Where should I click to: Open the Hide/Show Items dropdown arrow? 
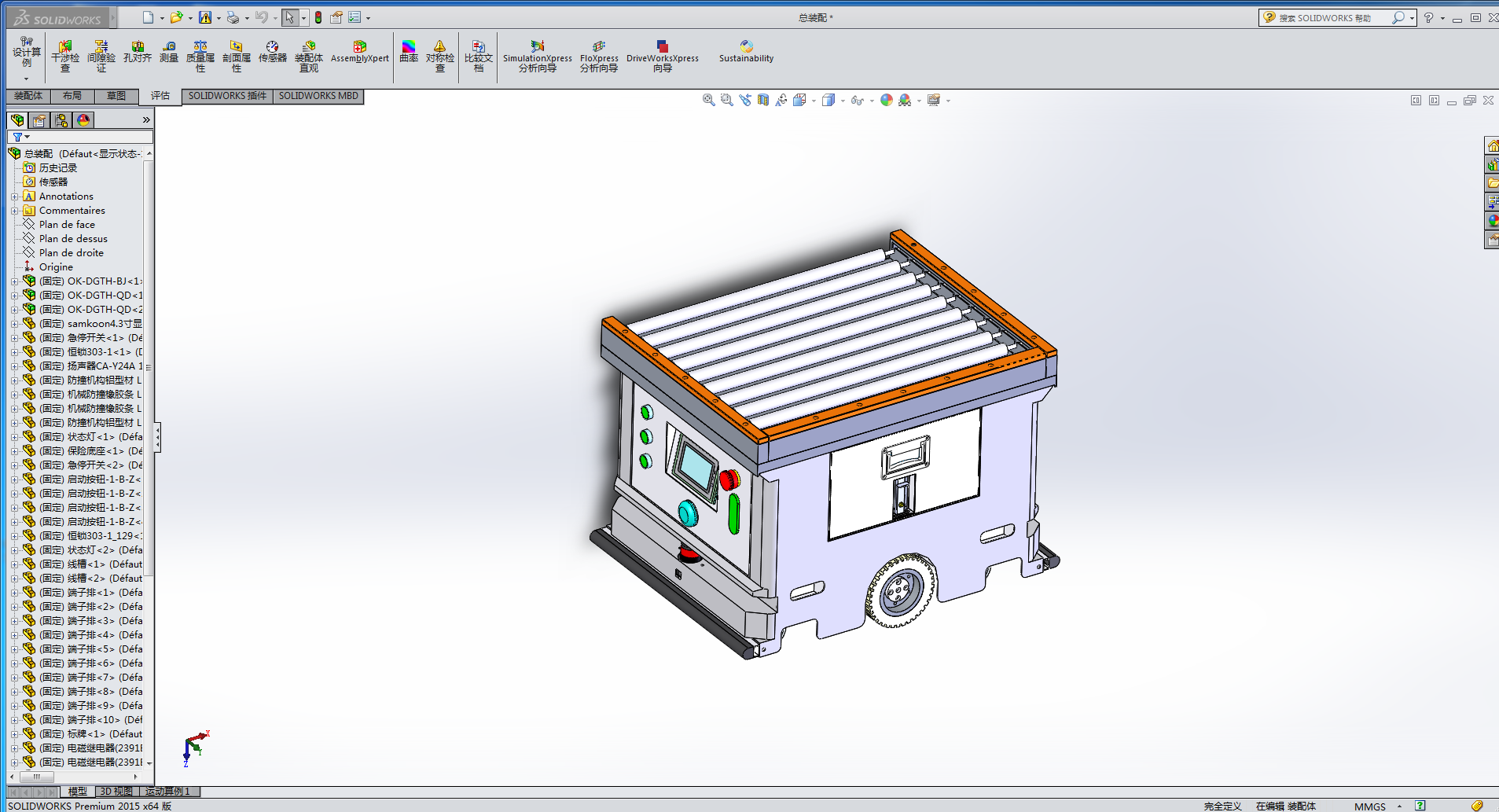click(872, 101)
